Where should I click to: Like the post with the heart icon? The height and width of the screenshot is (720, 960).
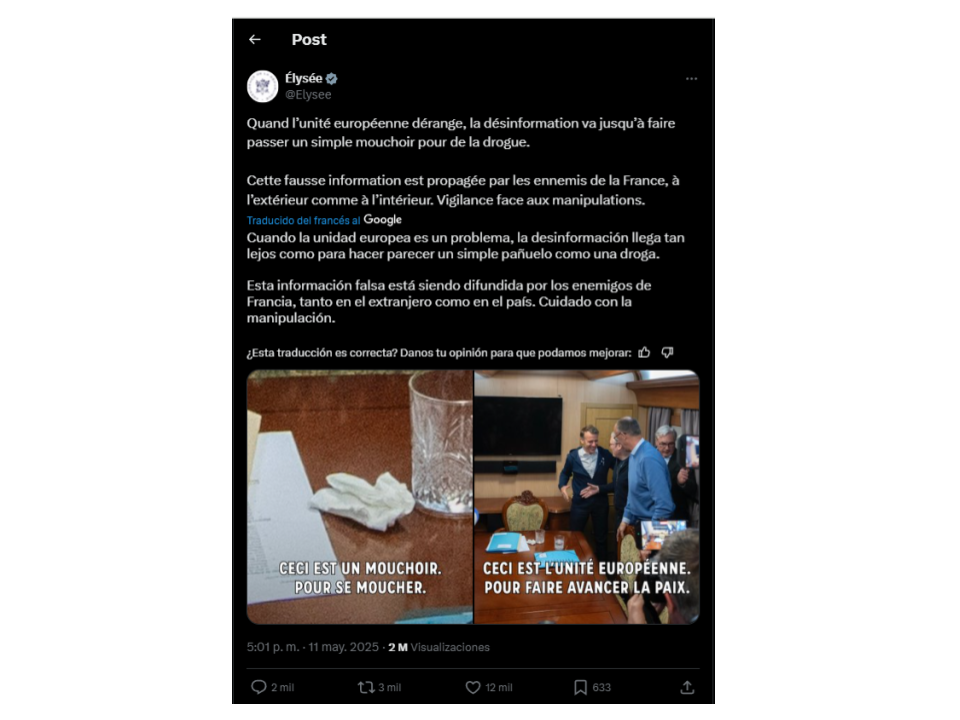coord(473,688)
